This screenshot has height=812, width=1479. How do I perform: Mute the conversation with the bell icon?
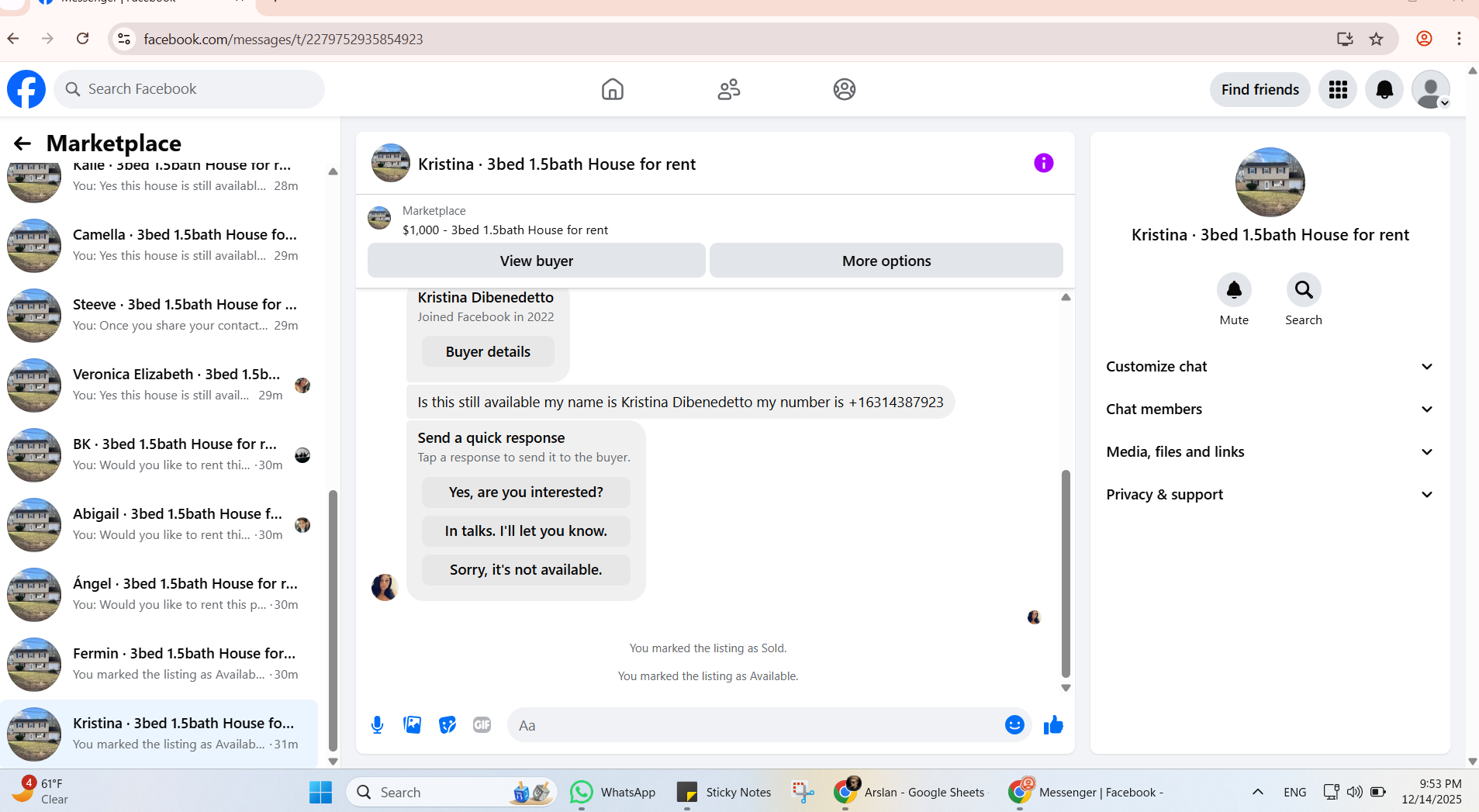pyautogui.click(x=1234, y=290)
